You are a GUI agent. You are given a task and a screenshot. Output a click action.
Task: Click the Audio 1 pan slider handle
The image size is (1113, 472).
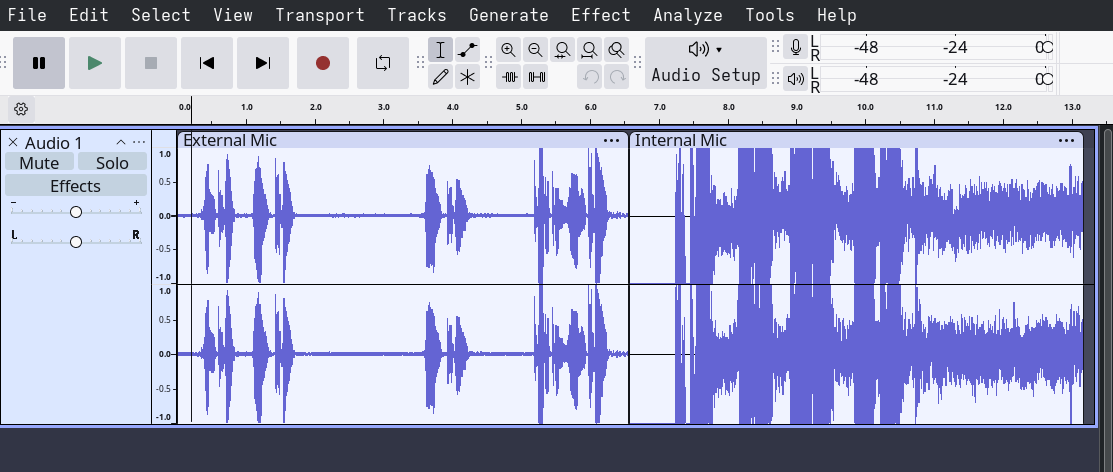tap(76, 242)
